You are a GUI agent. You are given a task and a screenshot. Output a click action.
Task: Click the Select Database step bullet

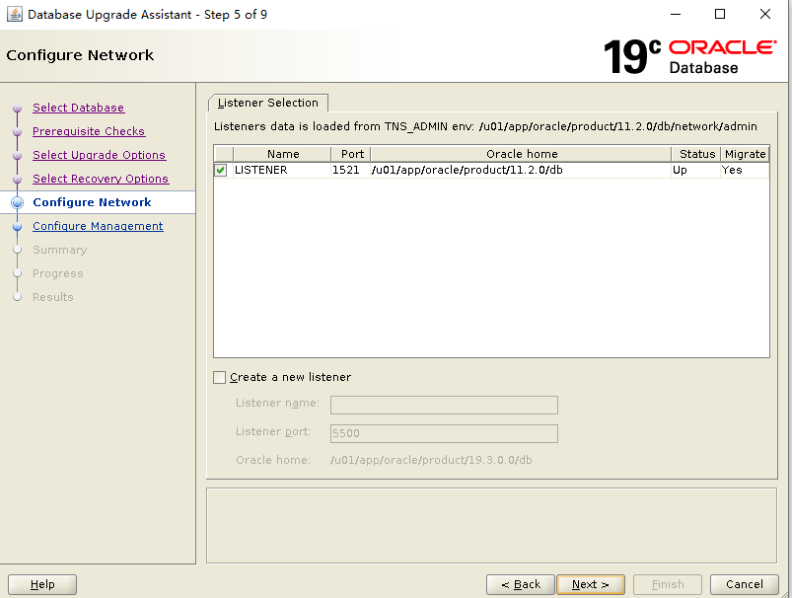click(18, 108)
